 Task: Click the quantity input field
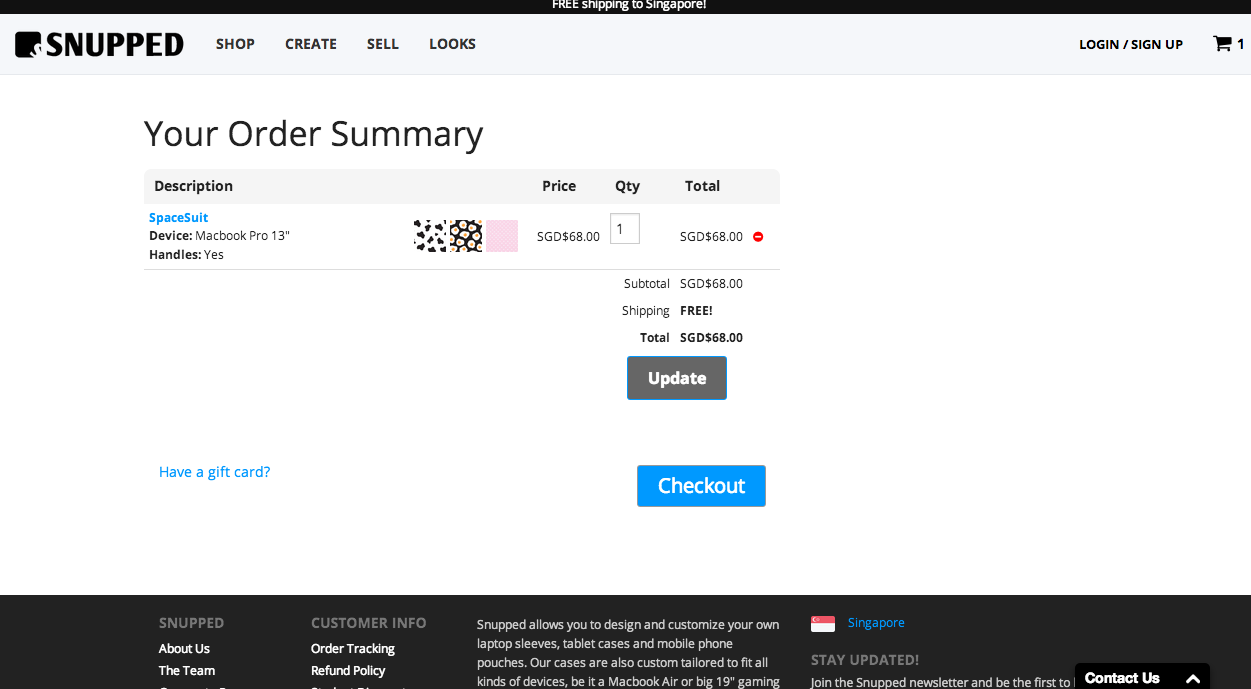tap(625, 229)
